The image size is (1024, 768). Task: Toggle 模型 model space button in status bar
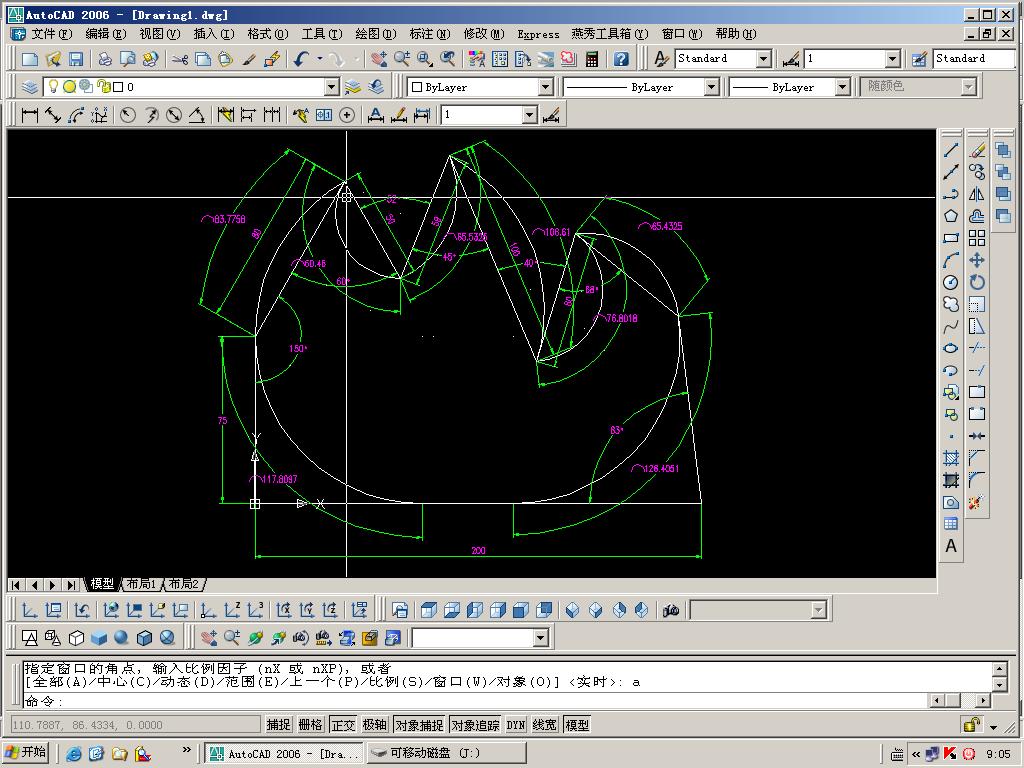point(577,724)
